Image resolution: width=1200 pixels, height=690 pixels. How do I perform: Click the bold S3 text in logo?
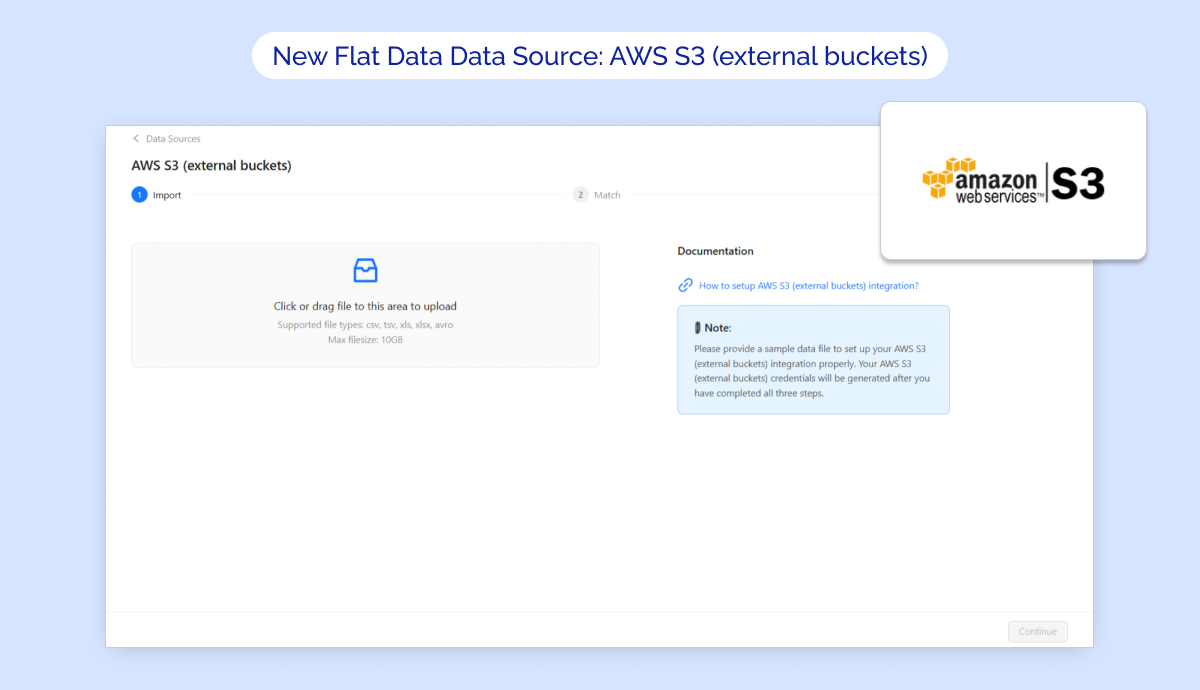1078,184
